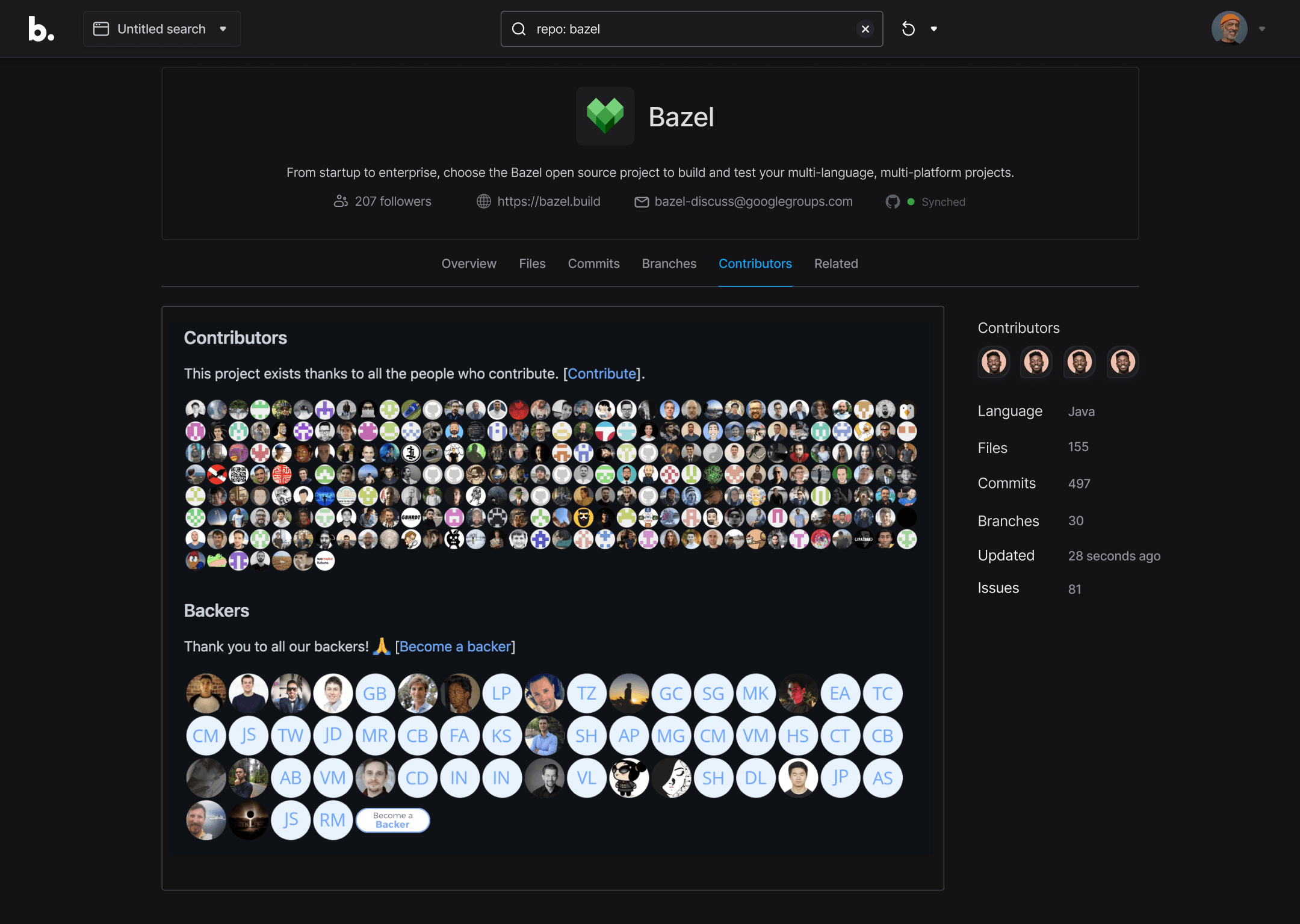Click the search magnifier icon

coord(519,29)
